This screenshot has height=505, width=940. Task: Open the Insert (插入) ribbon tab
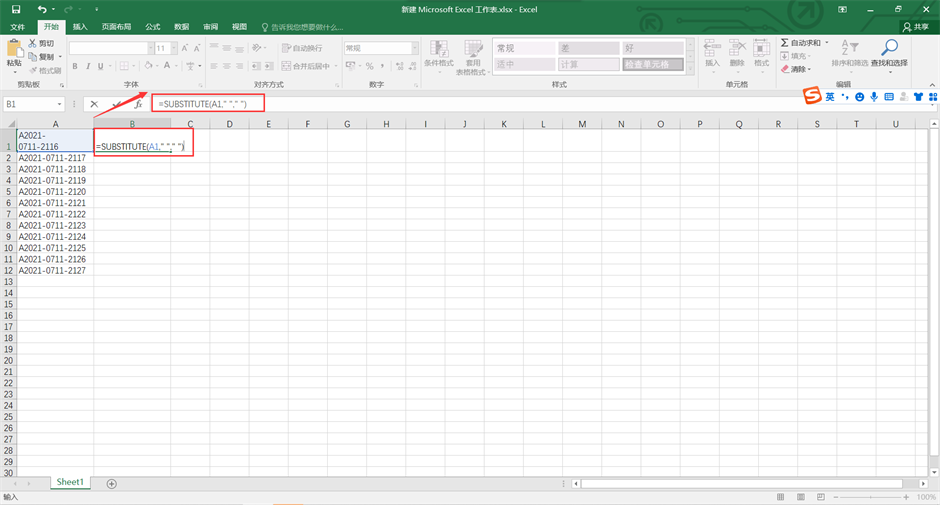[80, 27]
